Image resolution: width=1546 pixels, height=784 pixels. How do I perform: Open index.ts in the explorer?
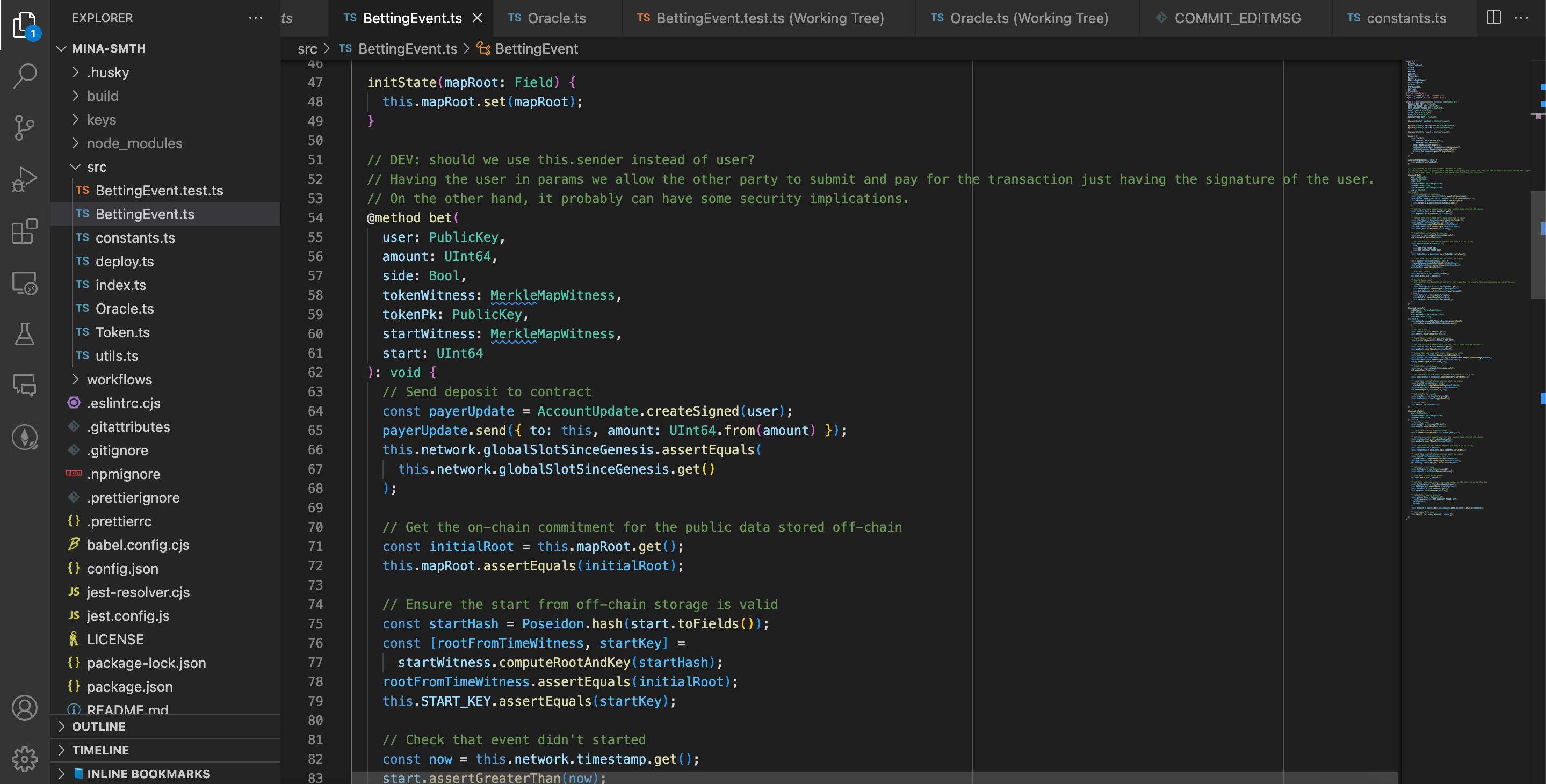point(165,285)
